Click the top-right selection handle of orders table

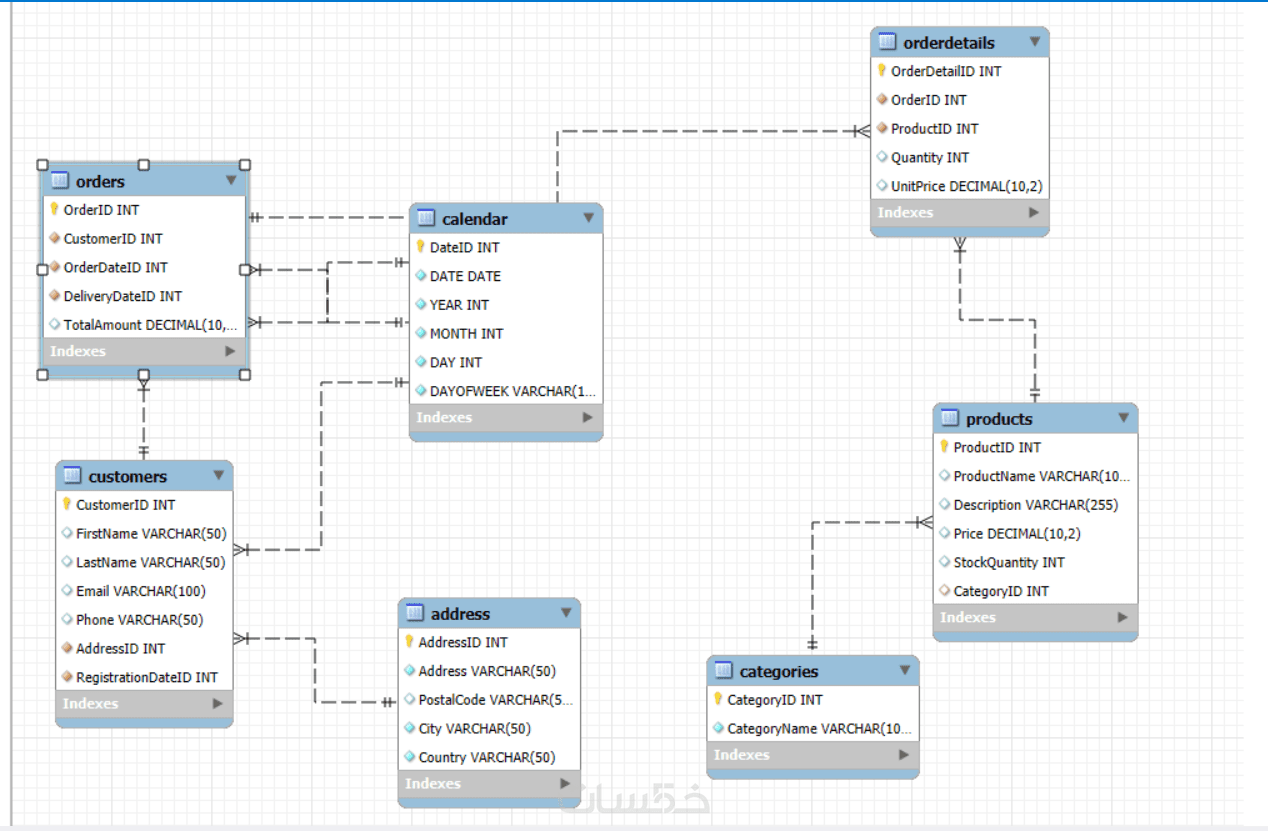click(x=245, y=165)
